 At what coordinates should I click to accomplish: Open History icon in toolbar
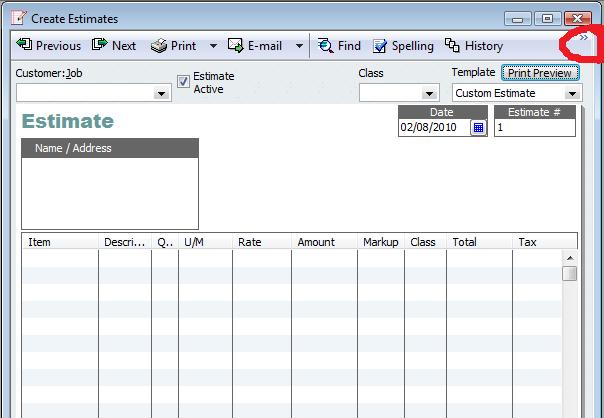452,45
